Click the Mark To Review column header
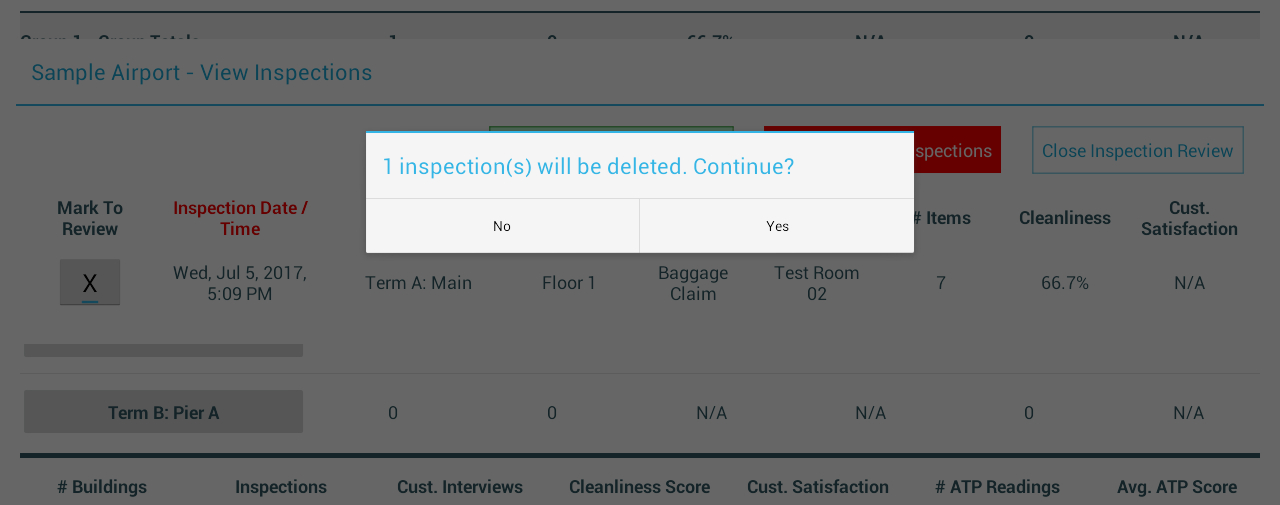 (90, 218)
